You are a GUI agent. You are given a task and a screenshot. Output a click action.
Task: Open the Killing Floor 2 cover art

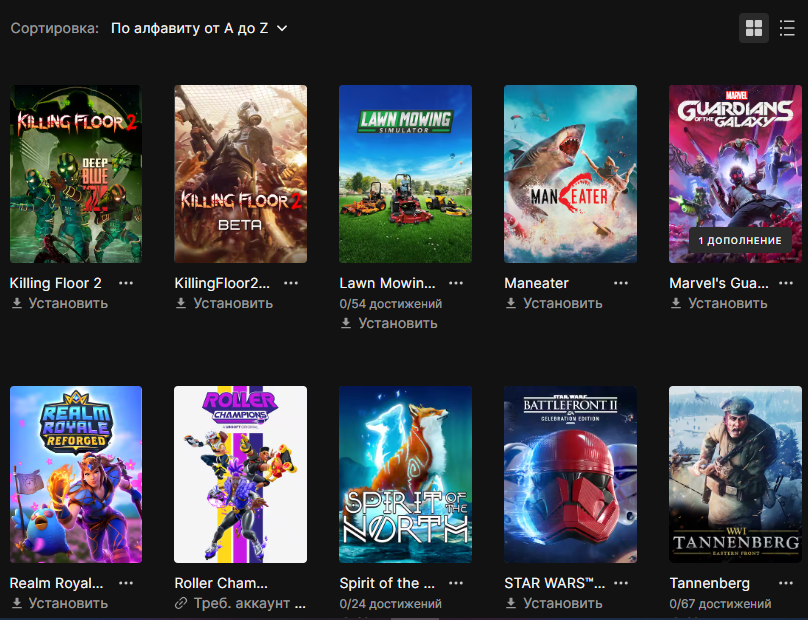[x=76, y=174]
